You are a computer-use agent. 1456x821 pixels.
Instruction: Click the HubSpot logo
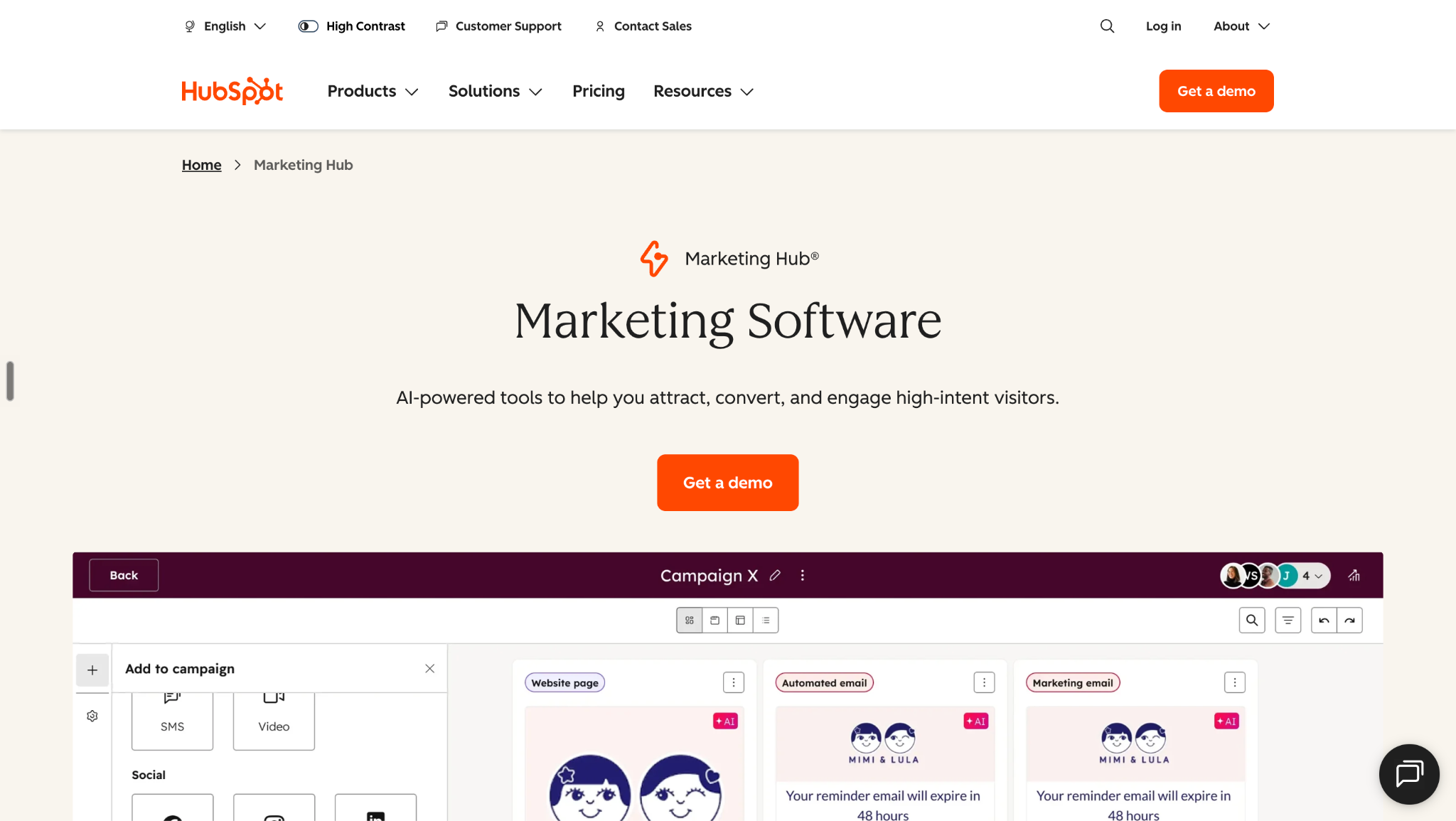232,91
